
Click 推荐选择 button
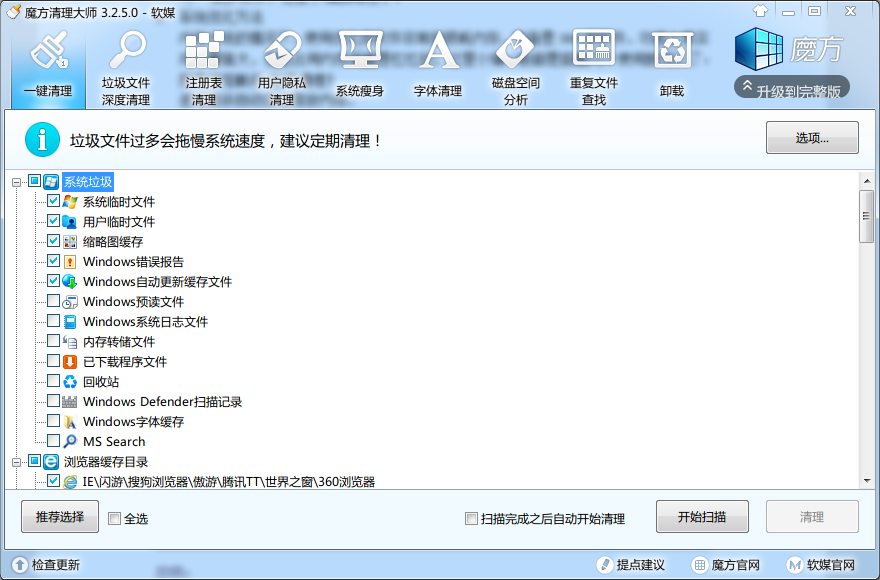(x=60, y=517)
